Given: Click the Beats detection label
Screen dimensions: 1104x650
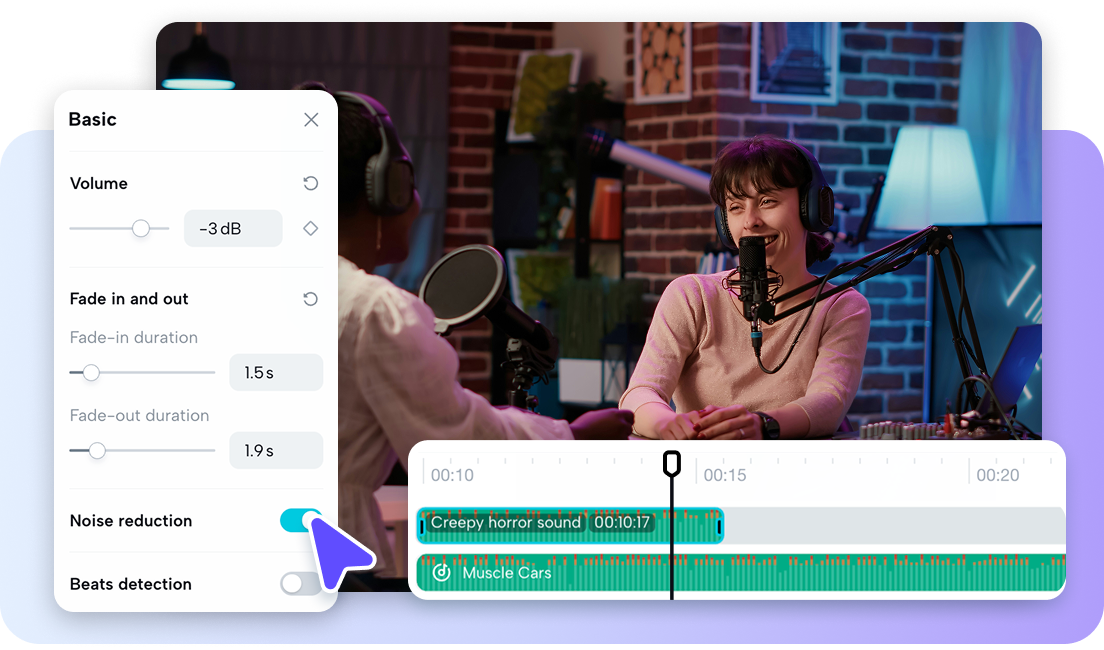Looking at the screenshot, I should [x=131, y=584].
